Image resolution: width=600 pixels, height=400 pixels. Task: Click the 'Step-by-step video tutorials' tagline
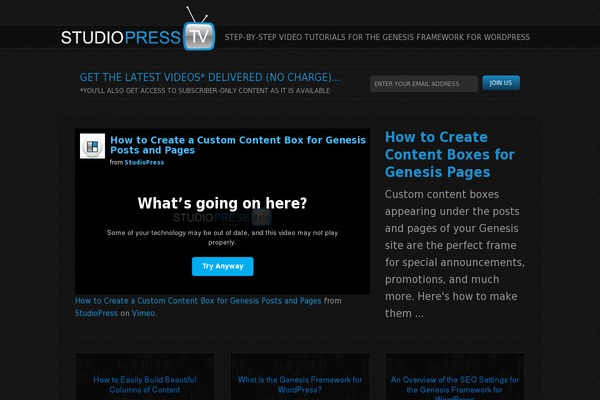coord(377,37)
